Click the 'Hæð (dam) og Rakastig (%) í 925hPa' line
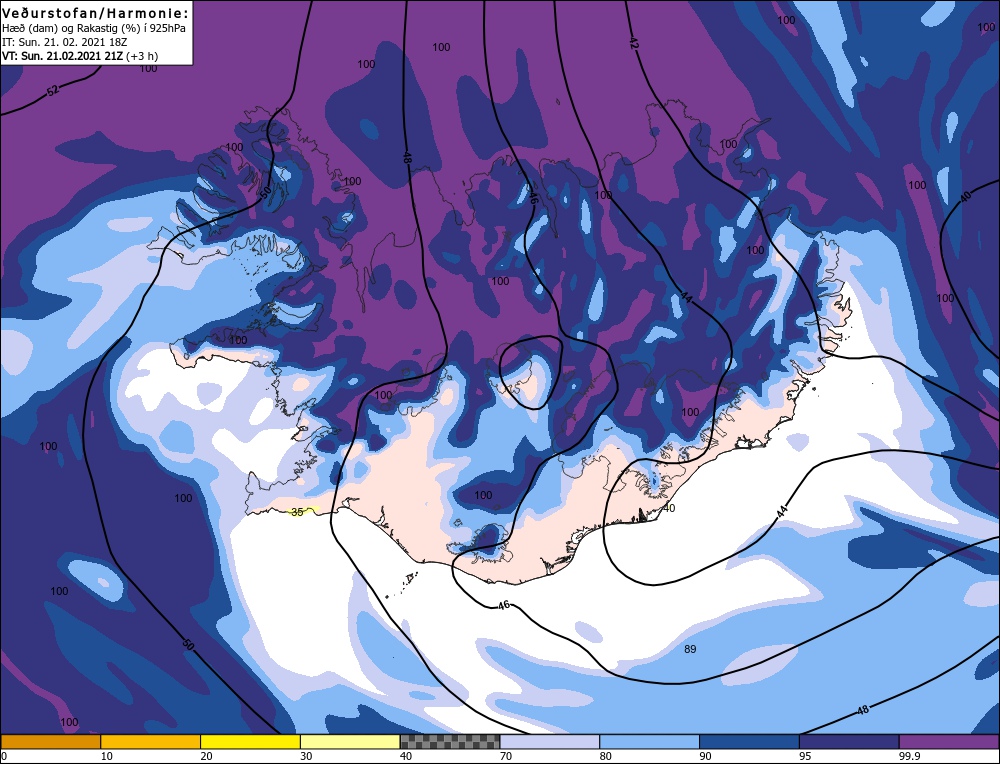The width and height of the screenshot is (1000, 764). [x=94, y=29]
